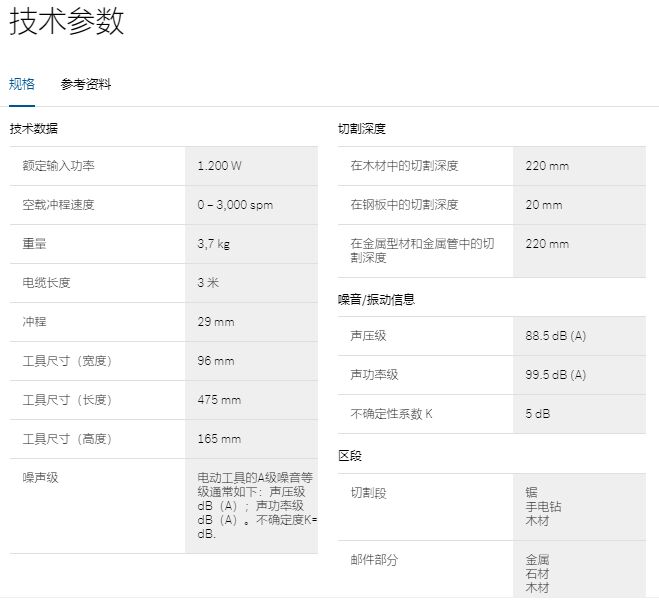The width and height of the screenshot is (659, 601).
Task: Click the 噪音/振动信息 section heading
Action: click(376, 299)
